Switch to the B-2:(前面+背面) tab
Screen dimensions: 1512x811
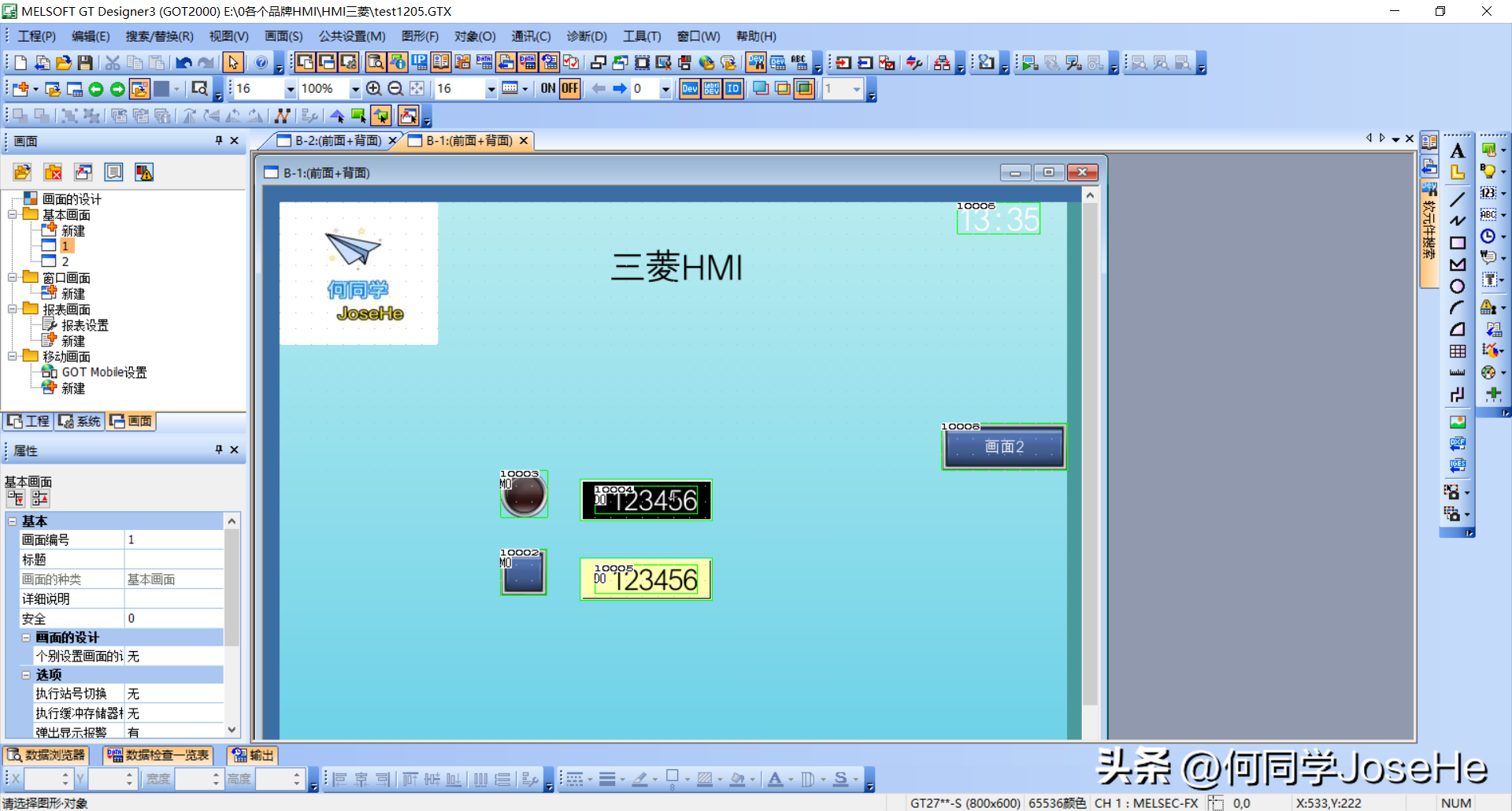[x=337, y=141]
